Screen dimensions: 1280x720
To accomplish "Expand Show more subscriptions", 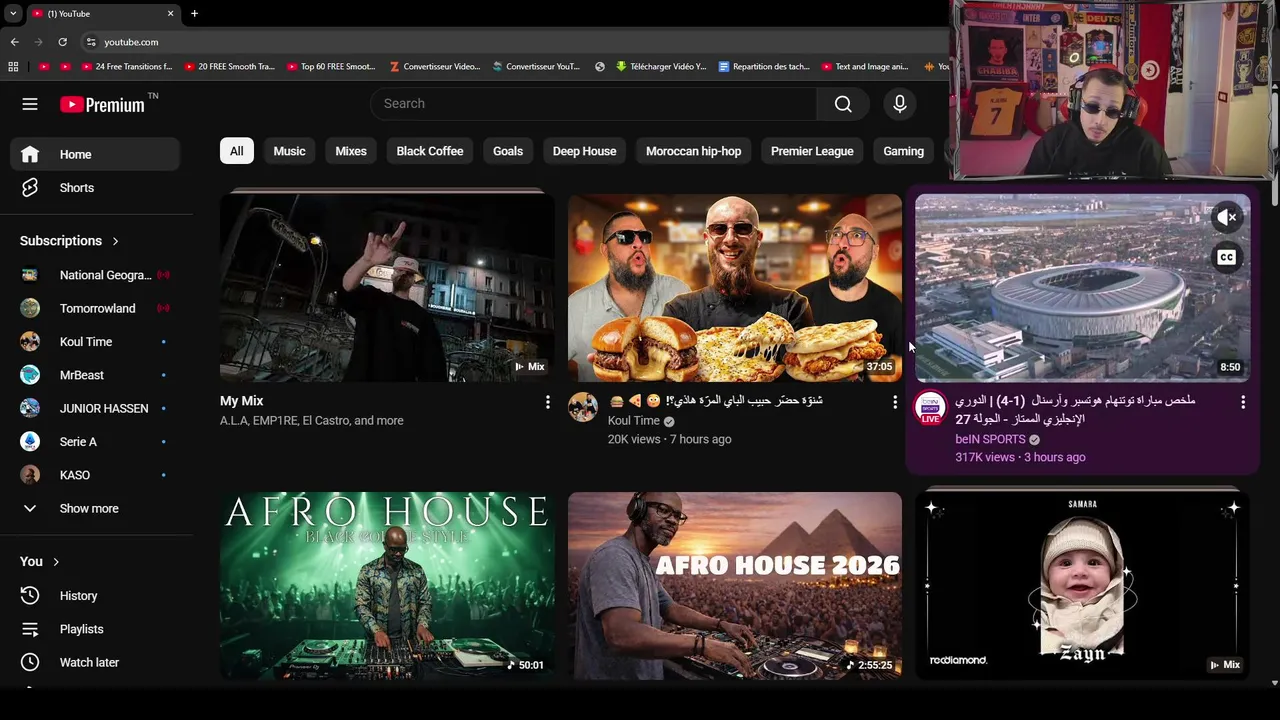I will point(95,508).
